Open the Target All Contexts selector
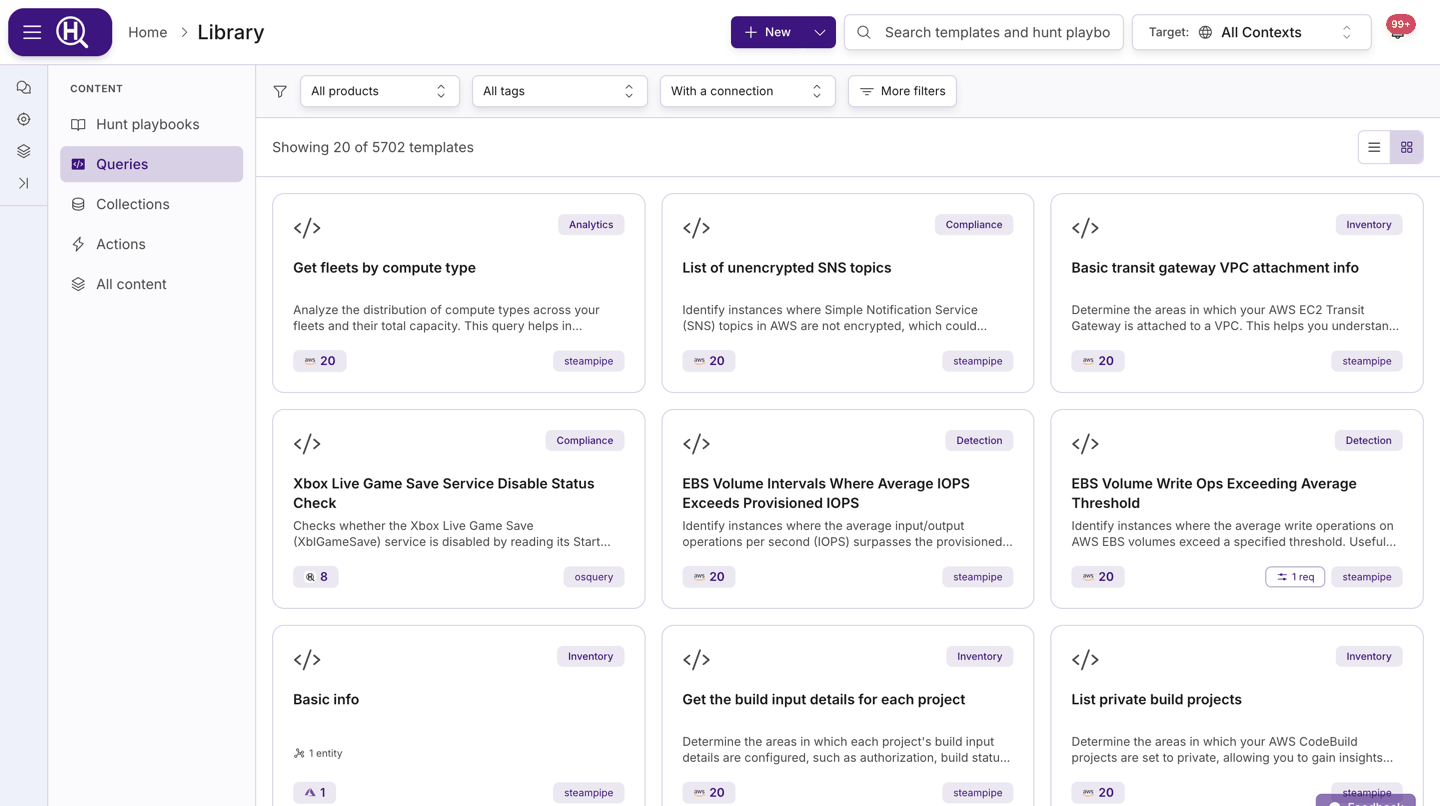Image resolution: width=1440 pixels, height=806 pixels. [x=1252, y=32]
